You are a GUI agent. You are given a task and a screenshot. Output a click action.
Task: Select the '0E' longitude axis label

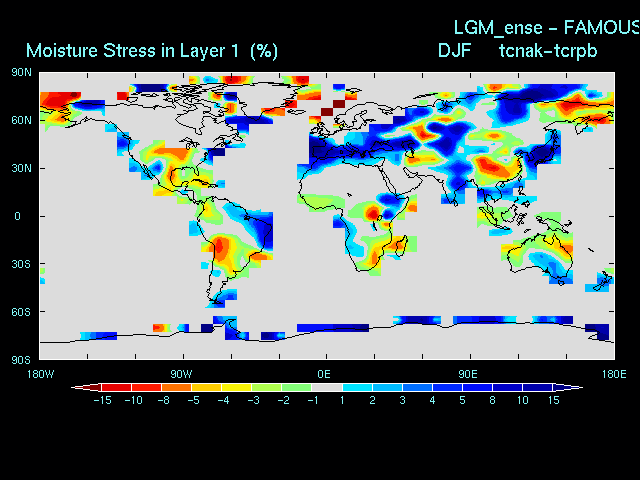325,374
